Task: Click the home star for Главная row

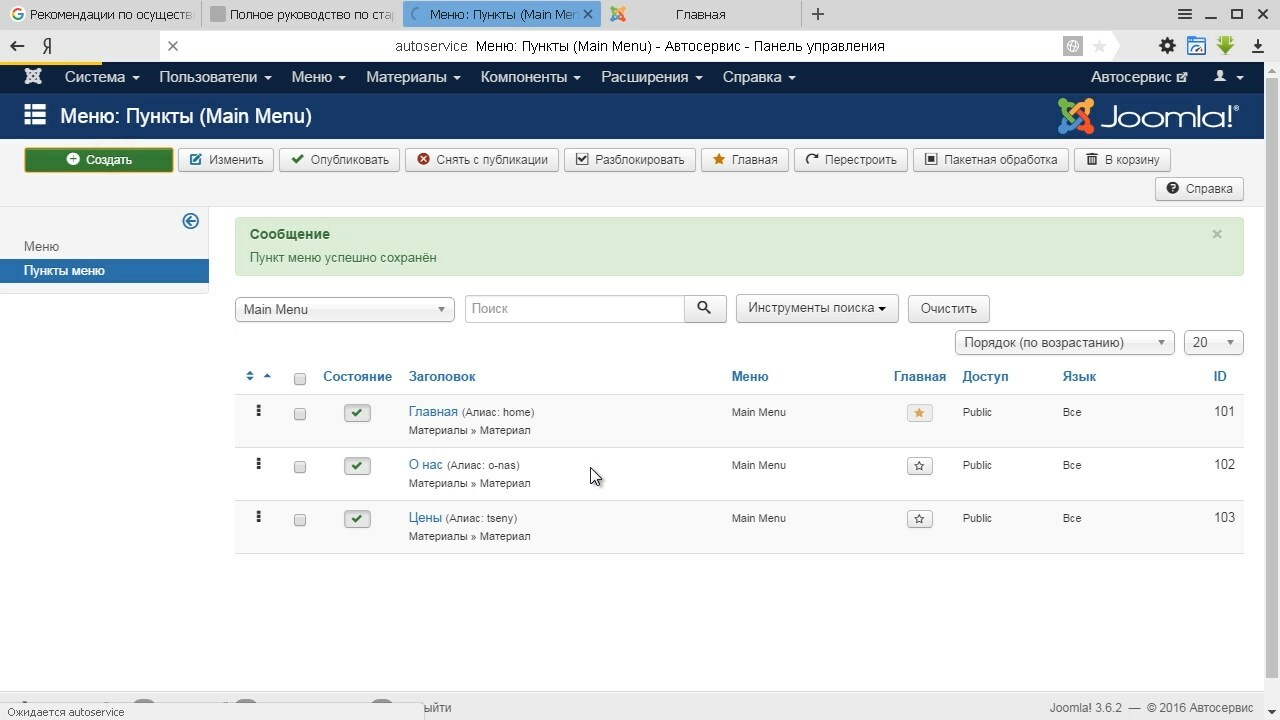Action: (919, 413)
